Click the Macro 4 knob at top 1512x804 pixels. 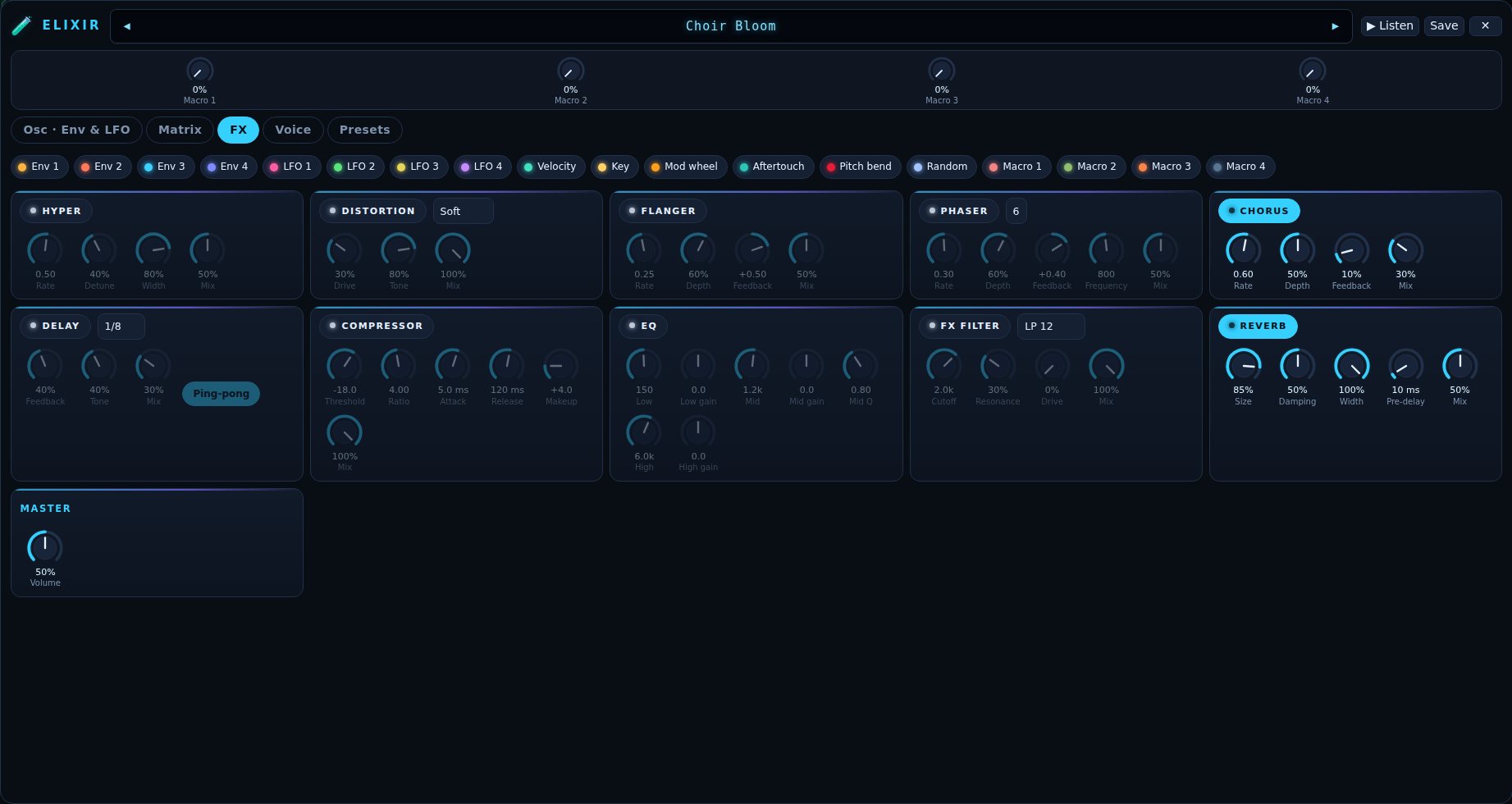click(1313, 71)
